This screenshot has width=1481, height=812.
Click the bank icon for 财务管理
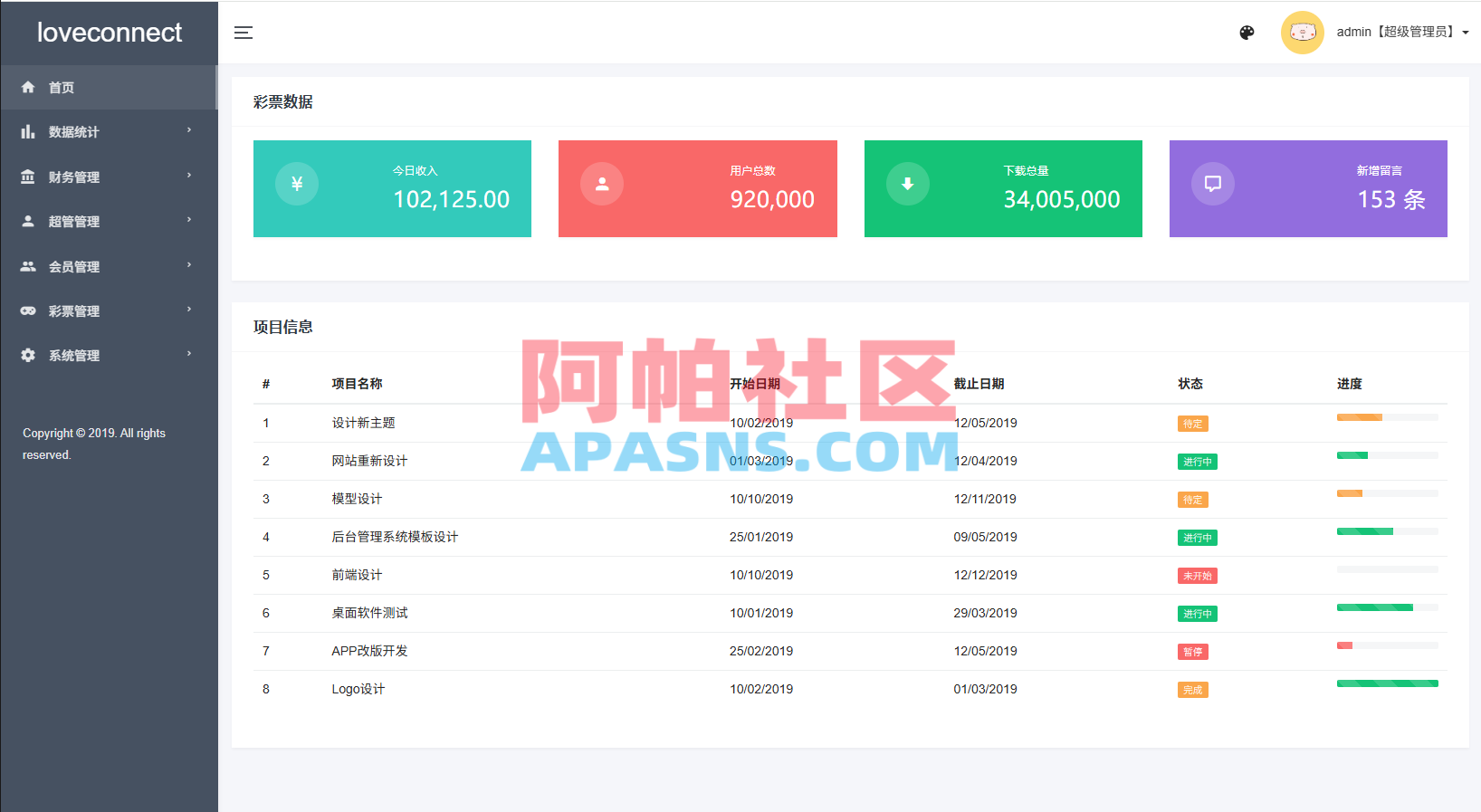[28, 177]
